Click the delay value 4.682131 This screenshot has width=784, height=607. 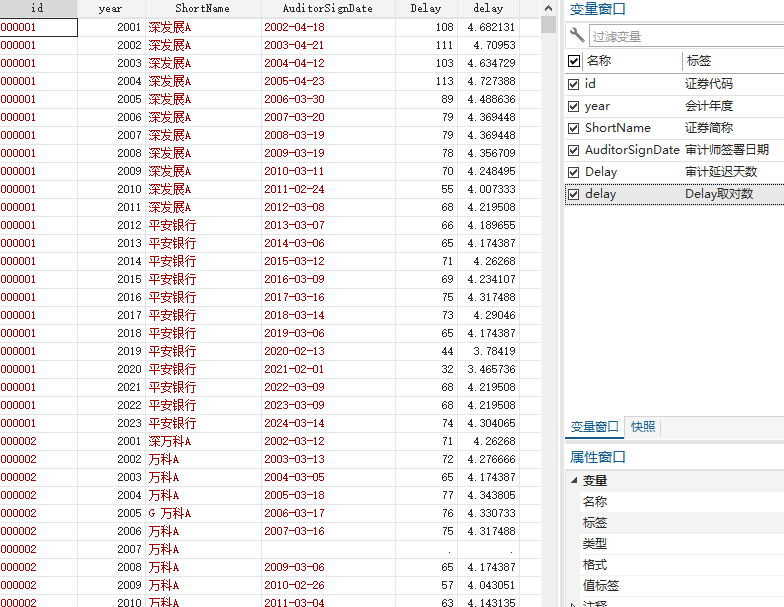click(488, 28)
